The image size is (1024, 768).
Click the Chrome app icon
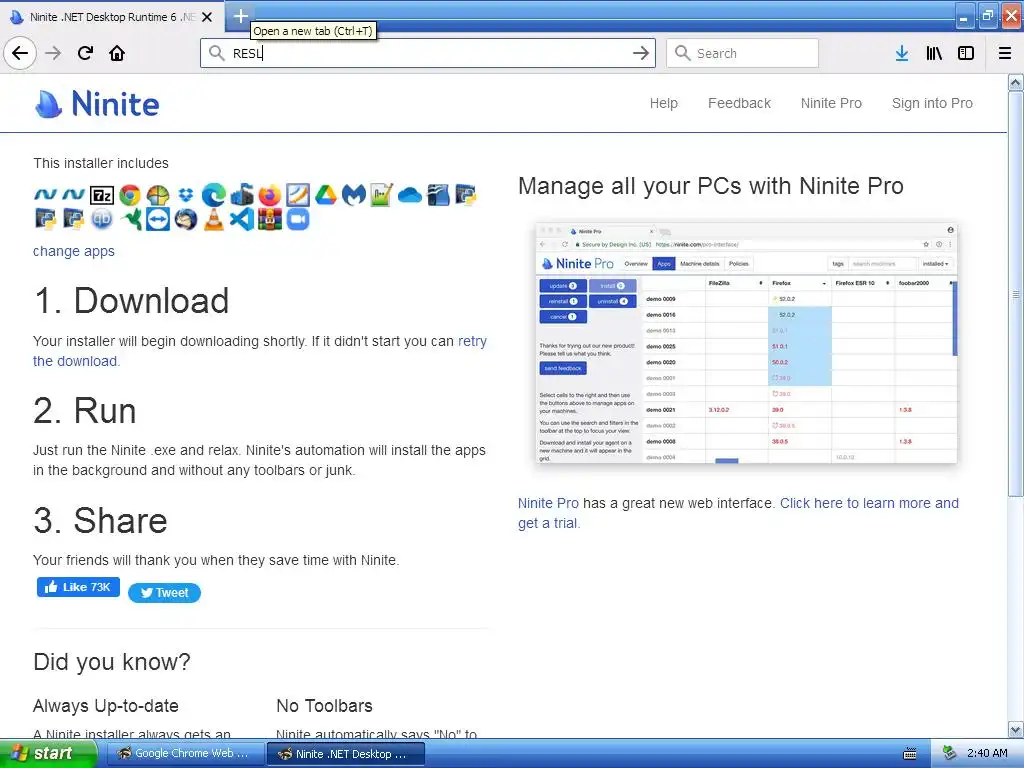pos(130,195)
